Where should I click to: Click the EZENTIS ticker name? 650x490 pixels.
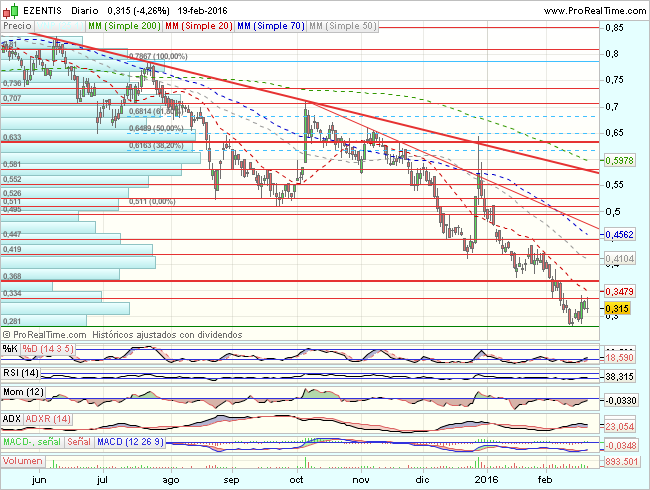(x=42, y=11)
